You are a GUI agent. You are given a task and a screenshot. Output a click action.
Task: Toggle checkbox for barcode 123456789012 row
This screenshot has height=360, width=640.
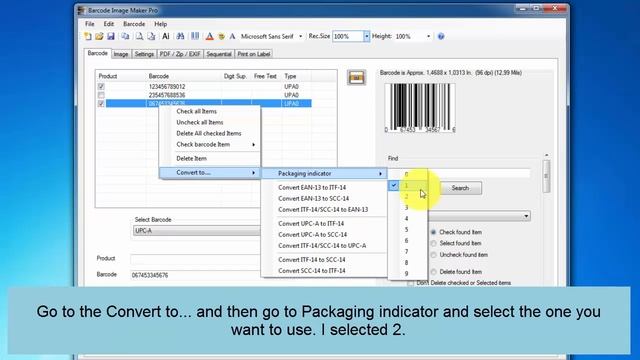coord(101,87)
